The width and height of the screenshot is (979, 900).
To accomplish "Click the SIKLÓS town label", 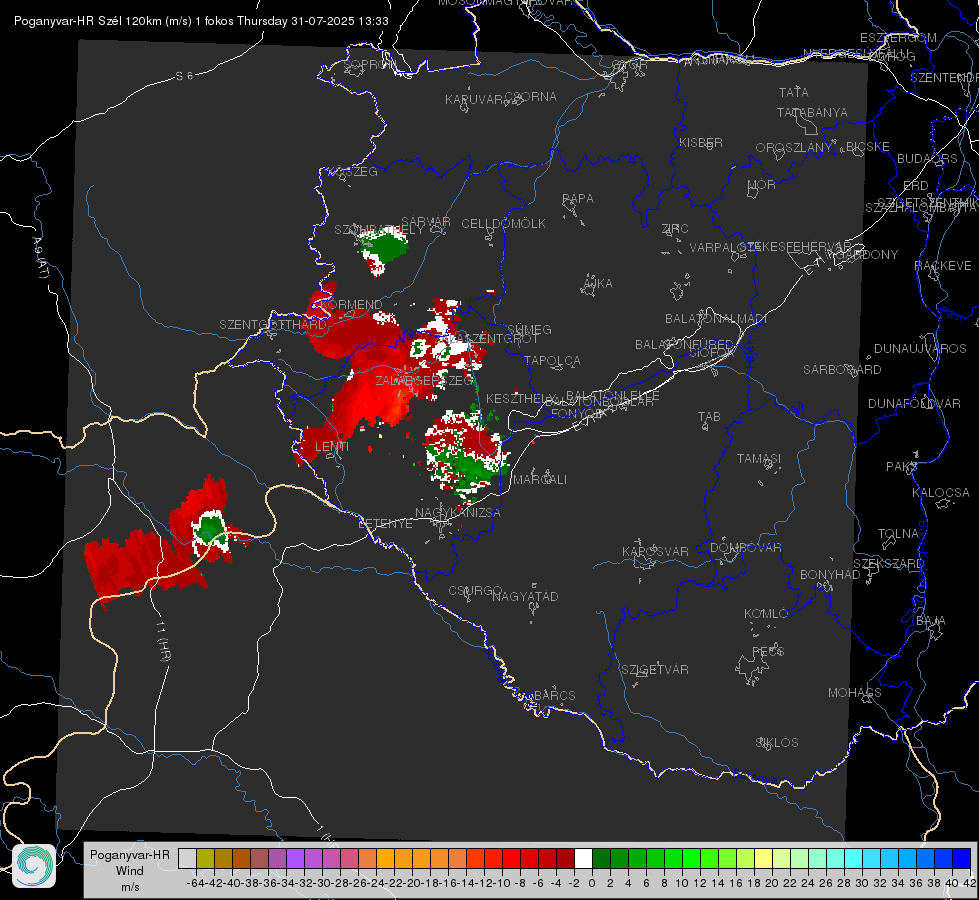I will pos(777,743).
